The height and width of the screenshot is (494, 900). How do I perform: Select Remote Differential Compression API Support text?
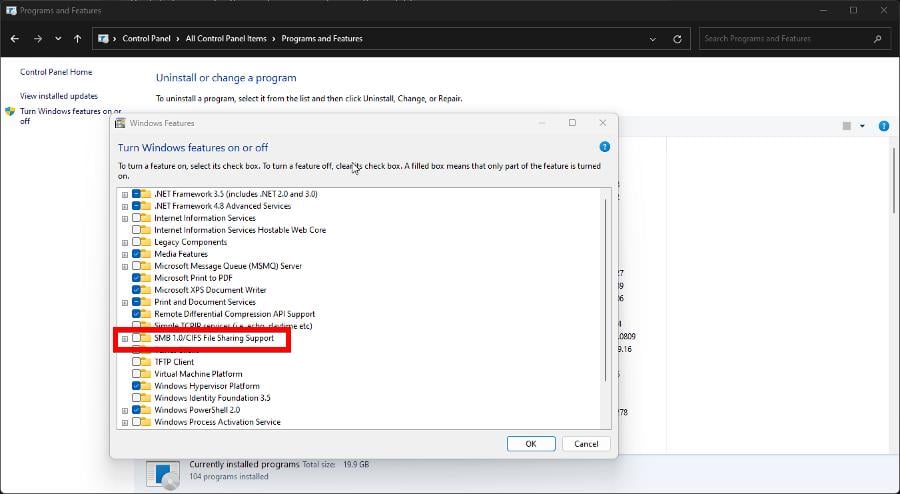(x=234, y=314)
